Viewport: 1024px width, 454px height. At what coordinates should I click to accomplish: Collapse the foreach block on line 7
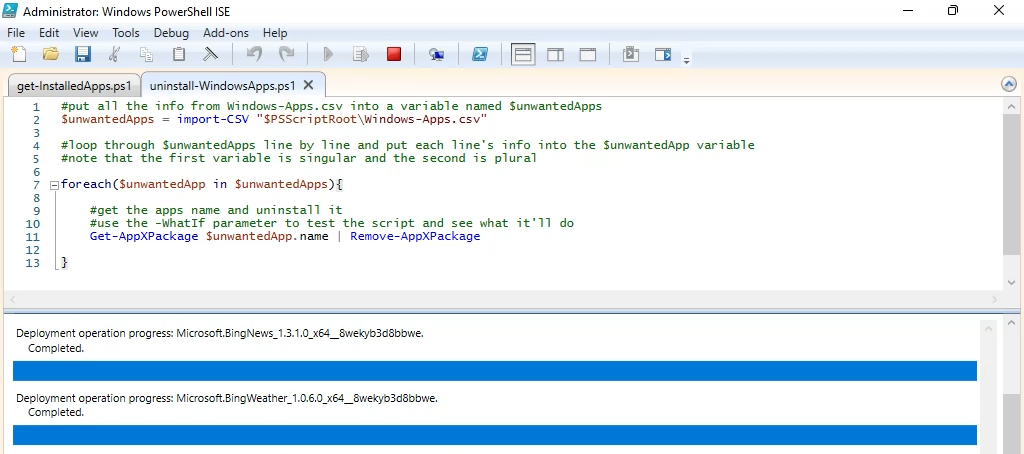[54, 185]
